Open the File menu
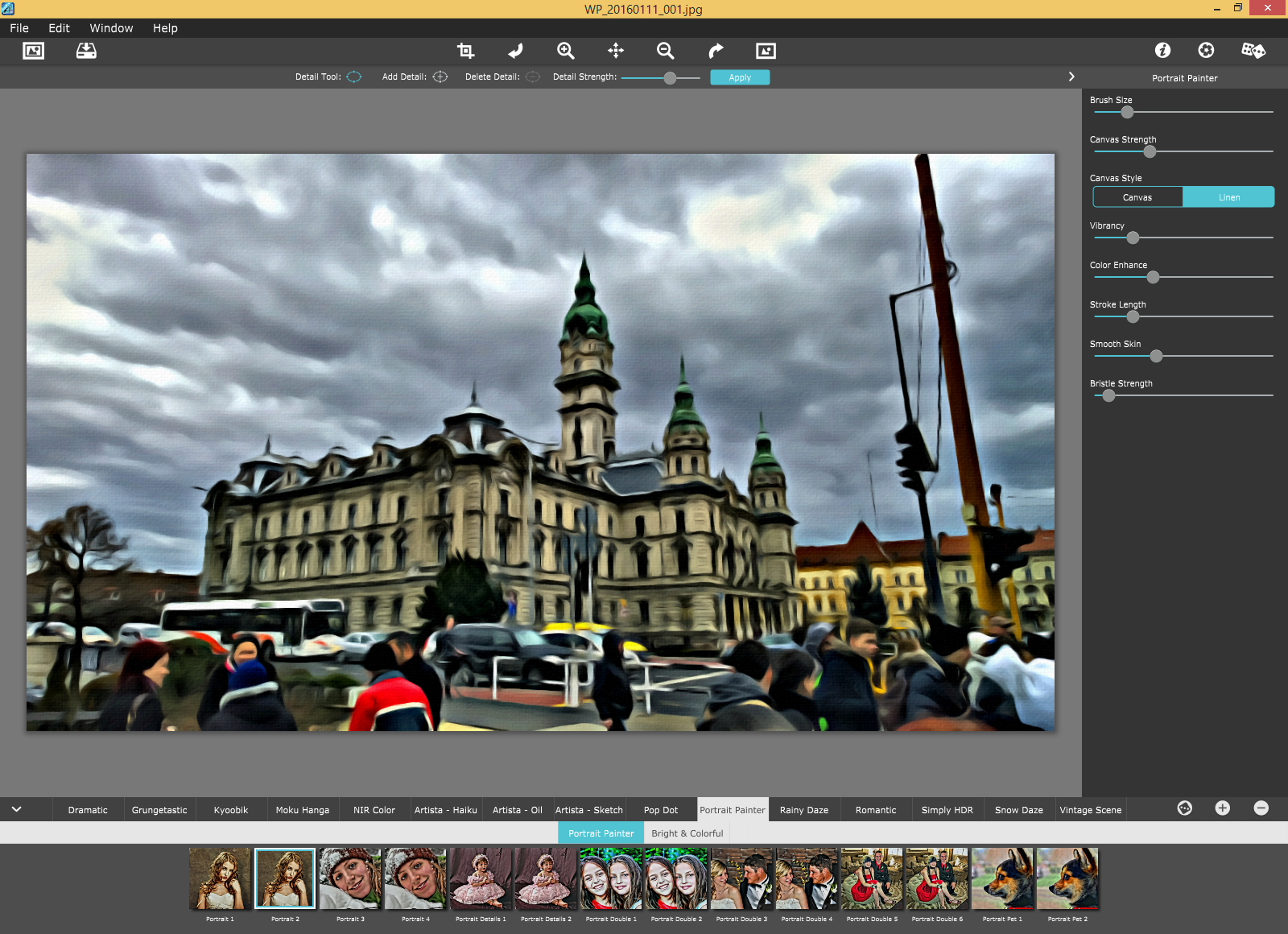Image resolution: width=1288 pixels, height=934 pixels. coord(19,28)
